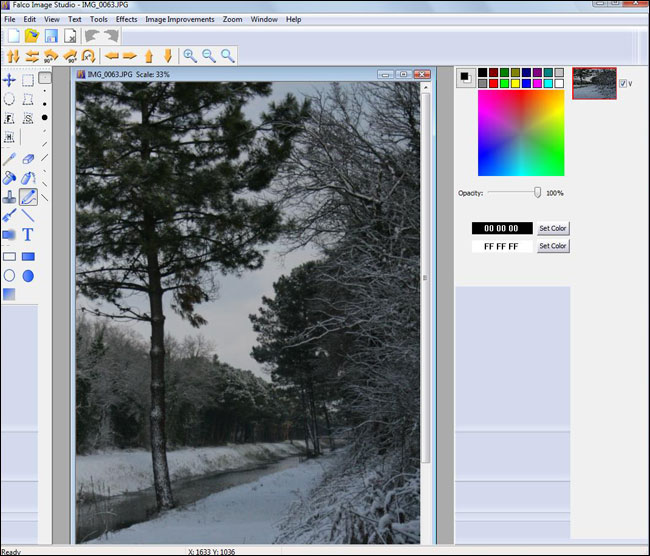Select the layer thumbnail with red border
Image resolution: width=650 pixels, height=556 pixels.
(x=594, y=83)
